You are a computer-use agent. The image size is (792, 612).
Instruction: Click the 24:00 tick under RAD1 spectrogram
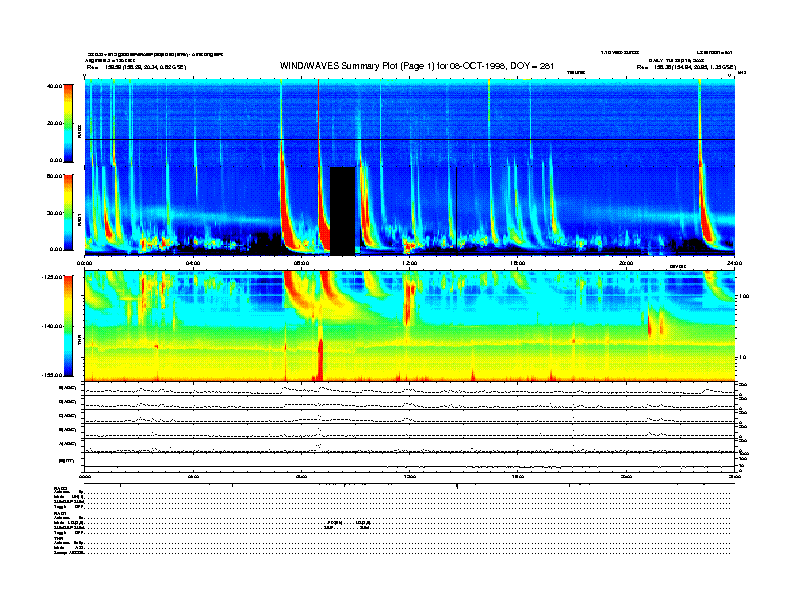(734, 263)
